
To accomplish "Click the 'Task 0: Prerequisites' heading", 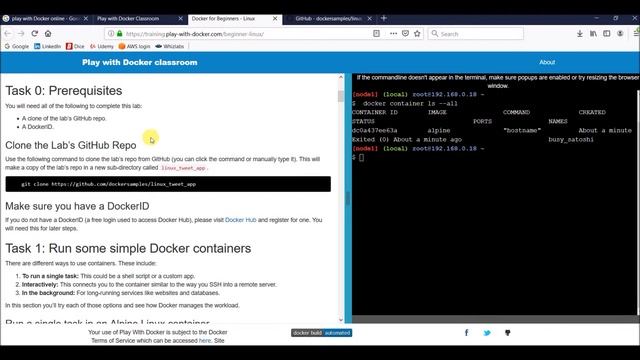I will pyautogui.click(x=64, y=91).
